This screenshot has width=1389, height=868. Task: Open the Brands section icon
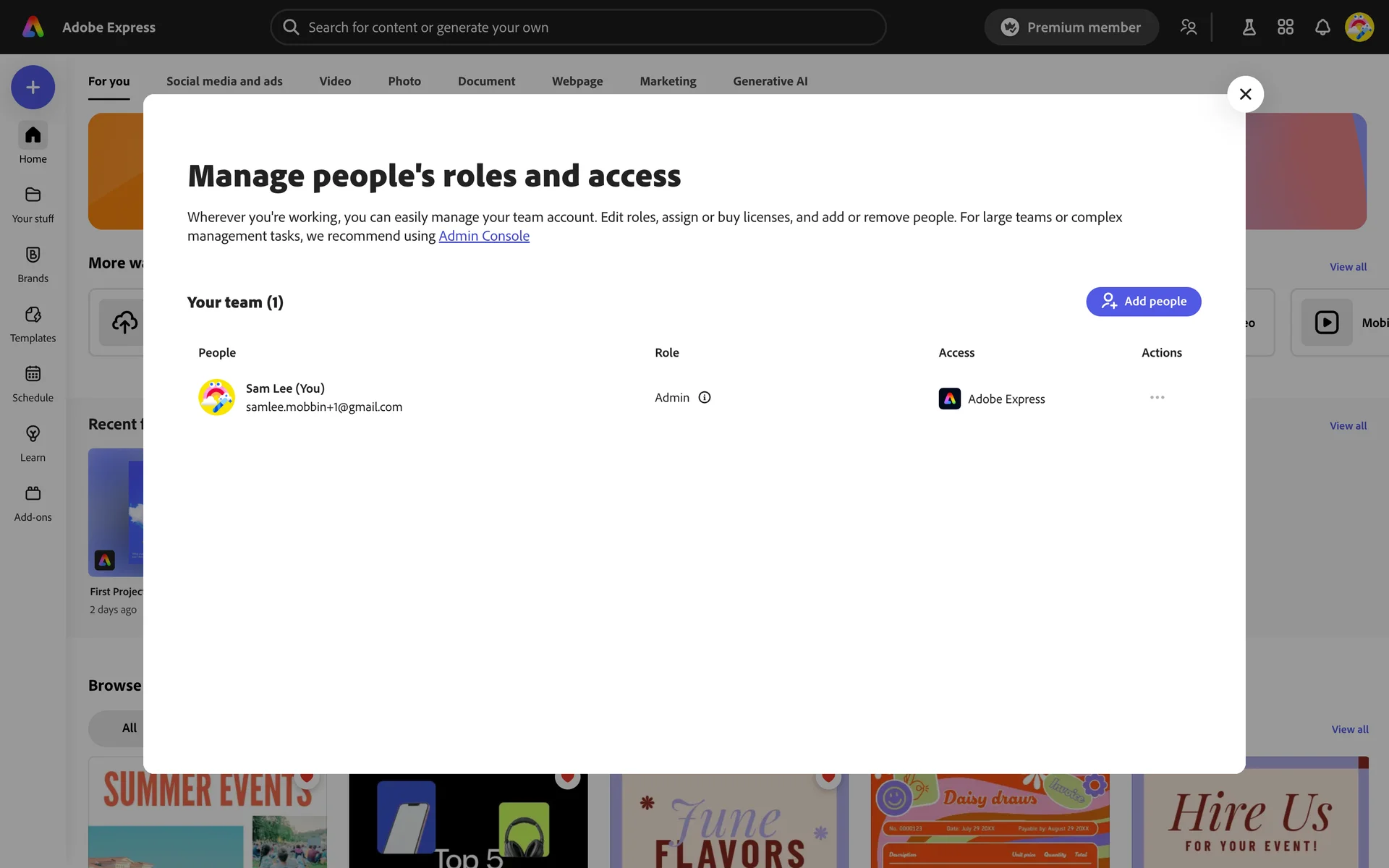pos(33,255)
